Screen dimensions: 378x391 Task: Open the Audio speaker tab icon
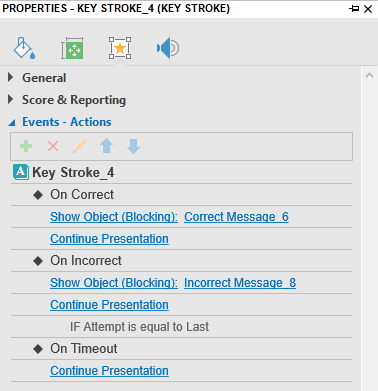click(168, 48)
